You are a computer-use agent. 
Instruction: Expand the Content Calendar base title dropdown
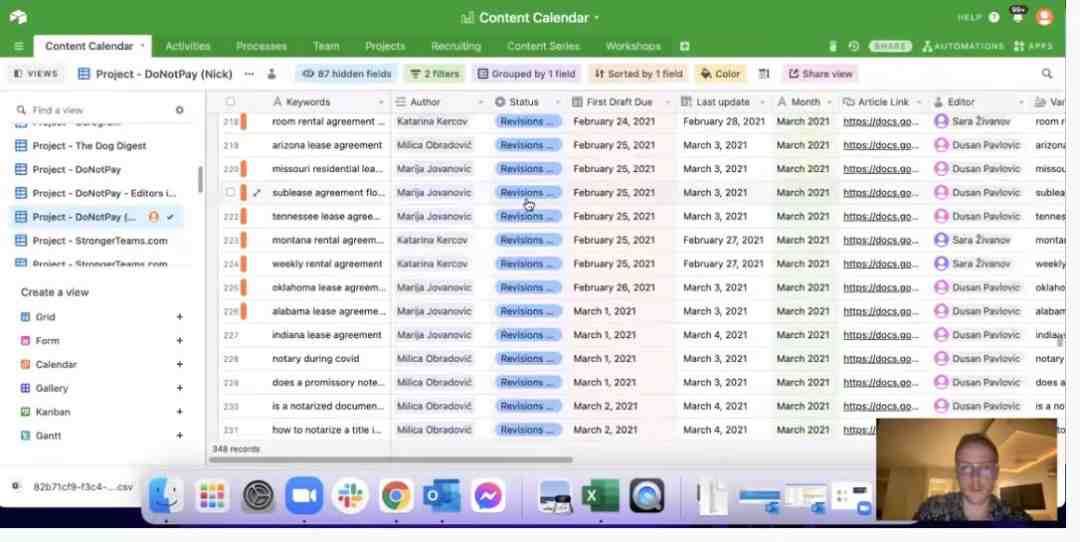(596, 18)
